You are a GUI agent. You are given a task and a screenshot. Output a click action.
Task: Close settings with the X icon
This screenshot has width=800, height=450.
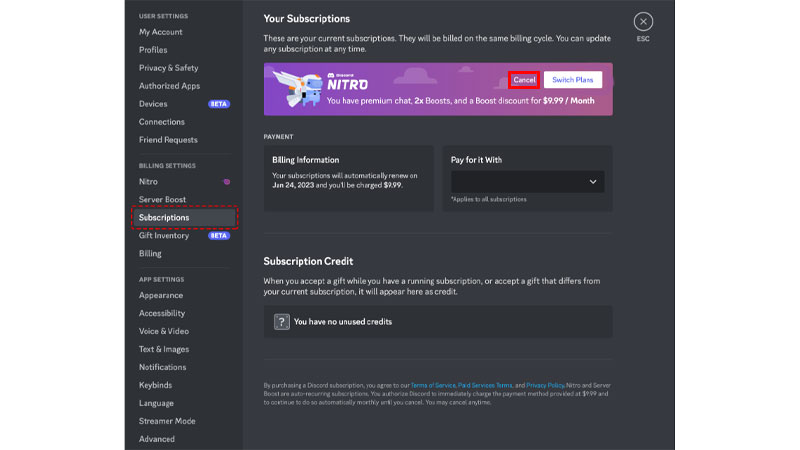pyautogui.click(x=643, y=21)
